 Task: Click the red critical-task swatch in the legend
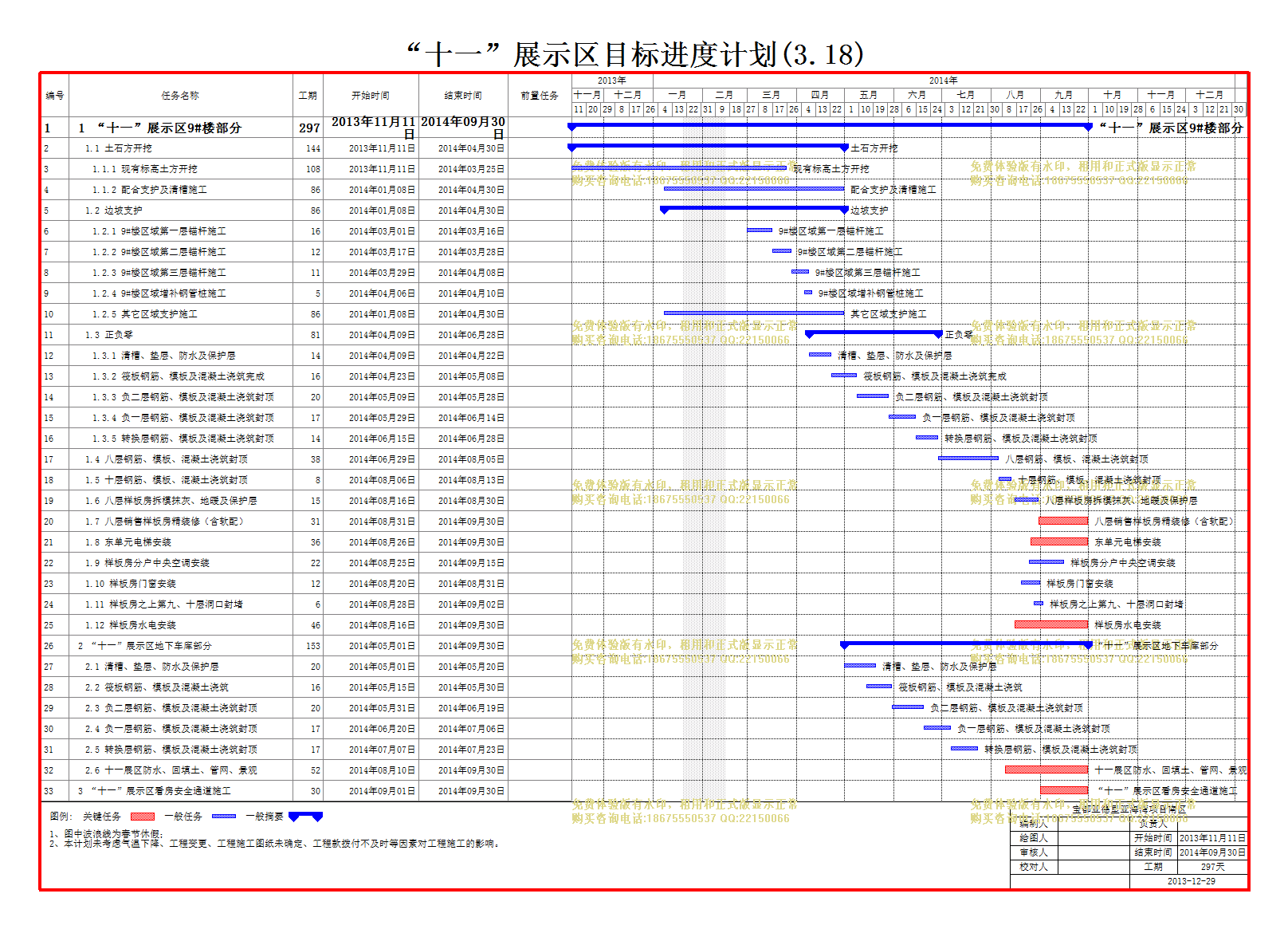tap(143, 817)
